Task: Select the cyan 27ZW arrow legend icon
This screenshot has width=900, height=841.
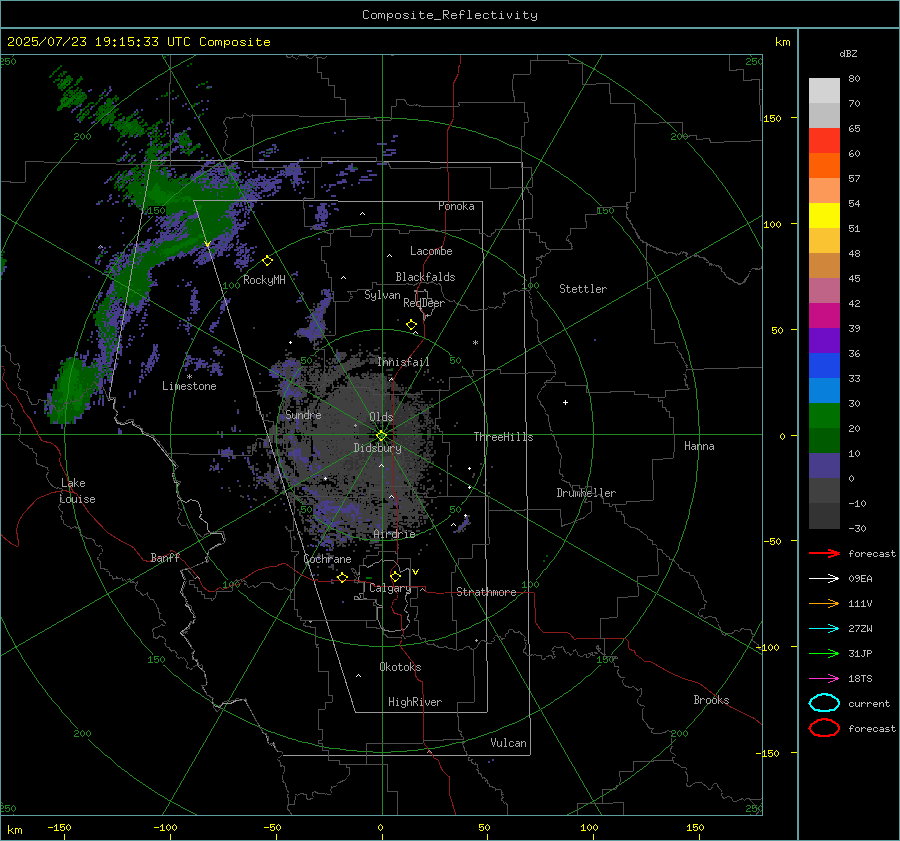Action: coord(824,629)
